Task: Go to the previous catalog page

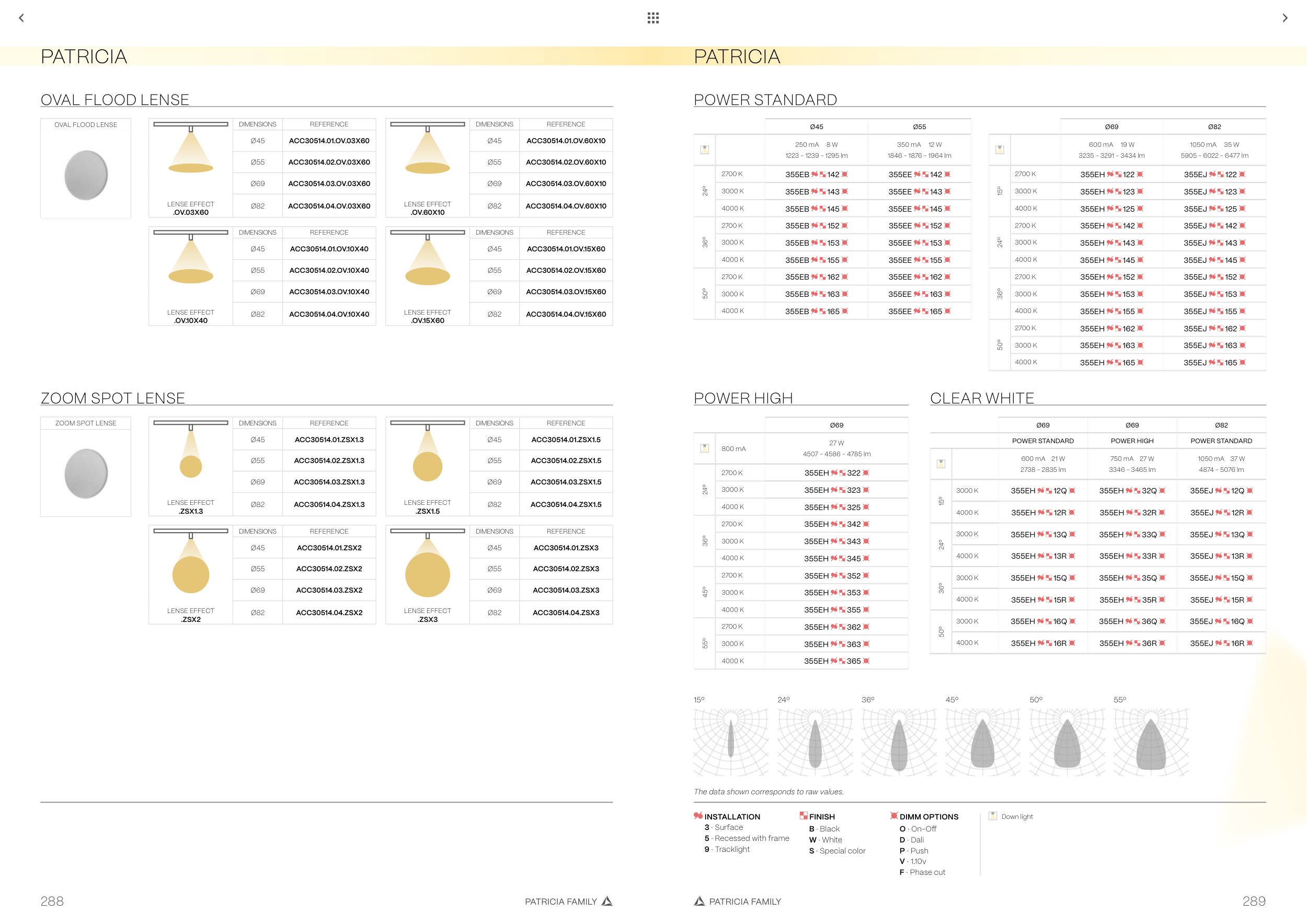Action: tap(21, 18)
